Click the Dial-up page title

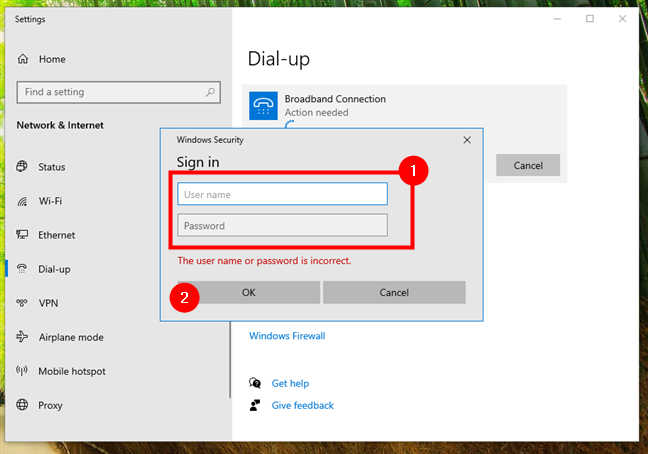coord(279,59)
